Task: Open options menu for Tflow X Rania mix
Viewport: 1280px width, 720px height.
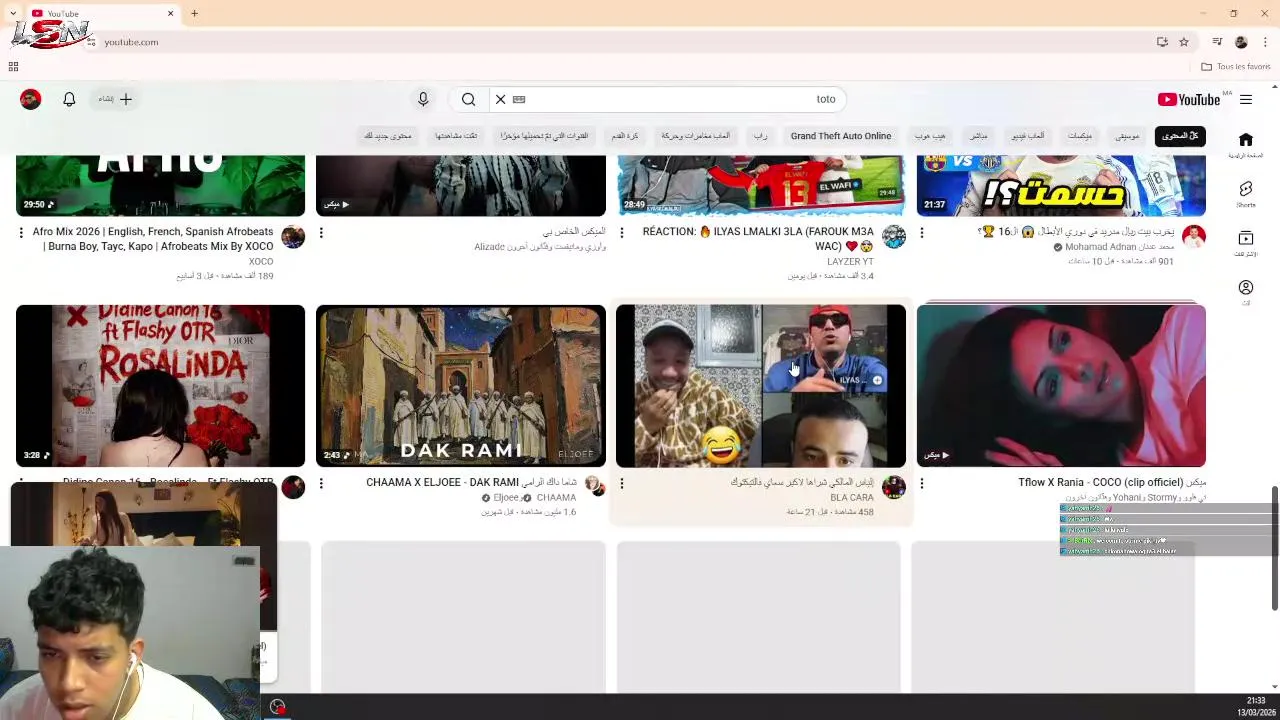Action: tap(921, 483)
